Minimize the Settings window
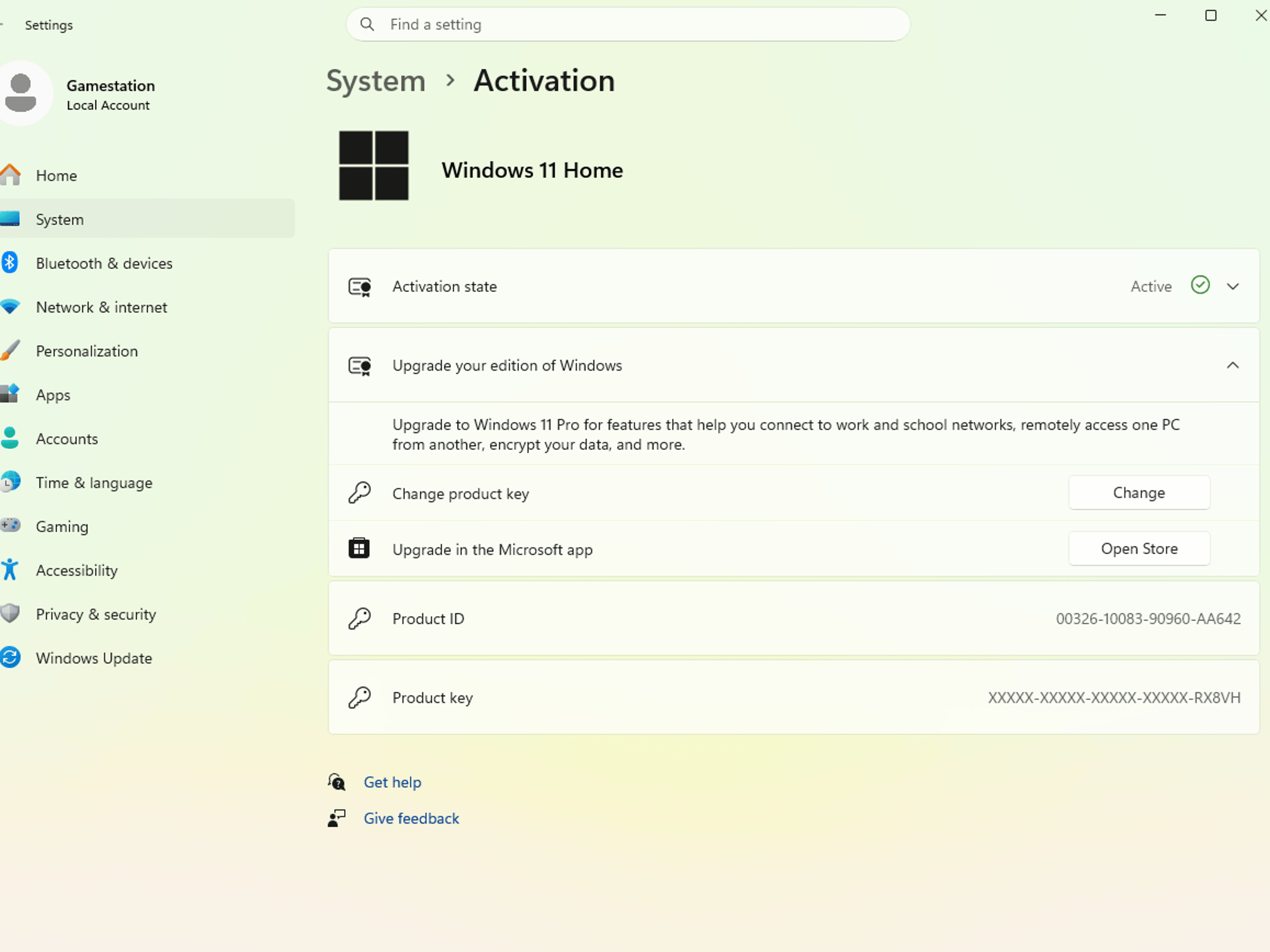The height and width of the screenshot is (952, 1270). (1160, 15)
